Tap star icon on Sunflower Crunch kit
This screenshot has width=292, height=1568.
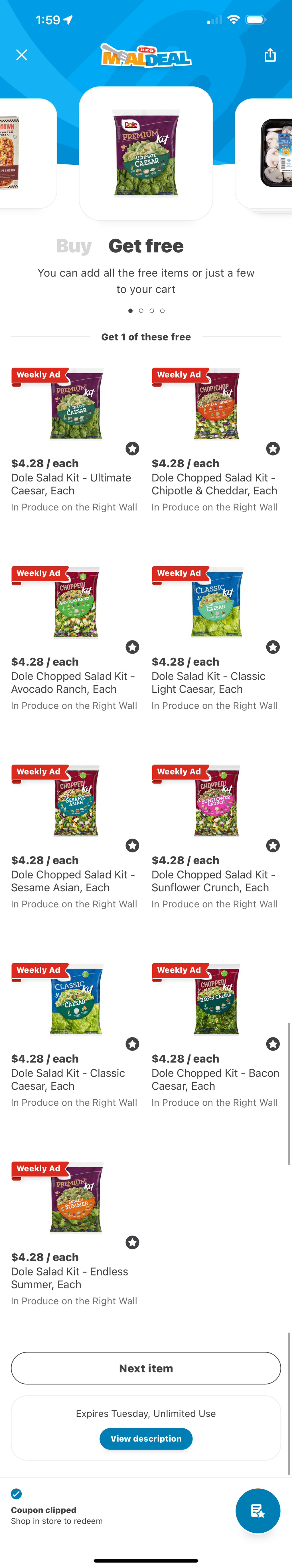[x=273, y=845]
